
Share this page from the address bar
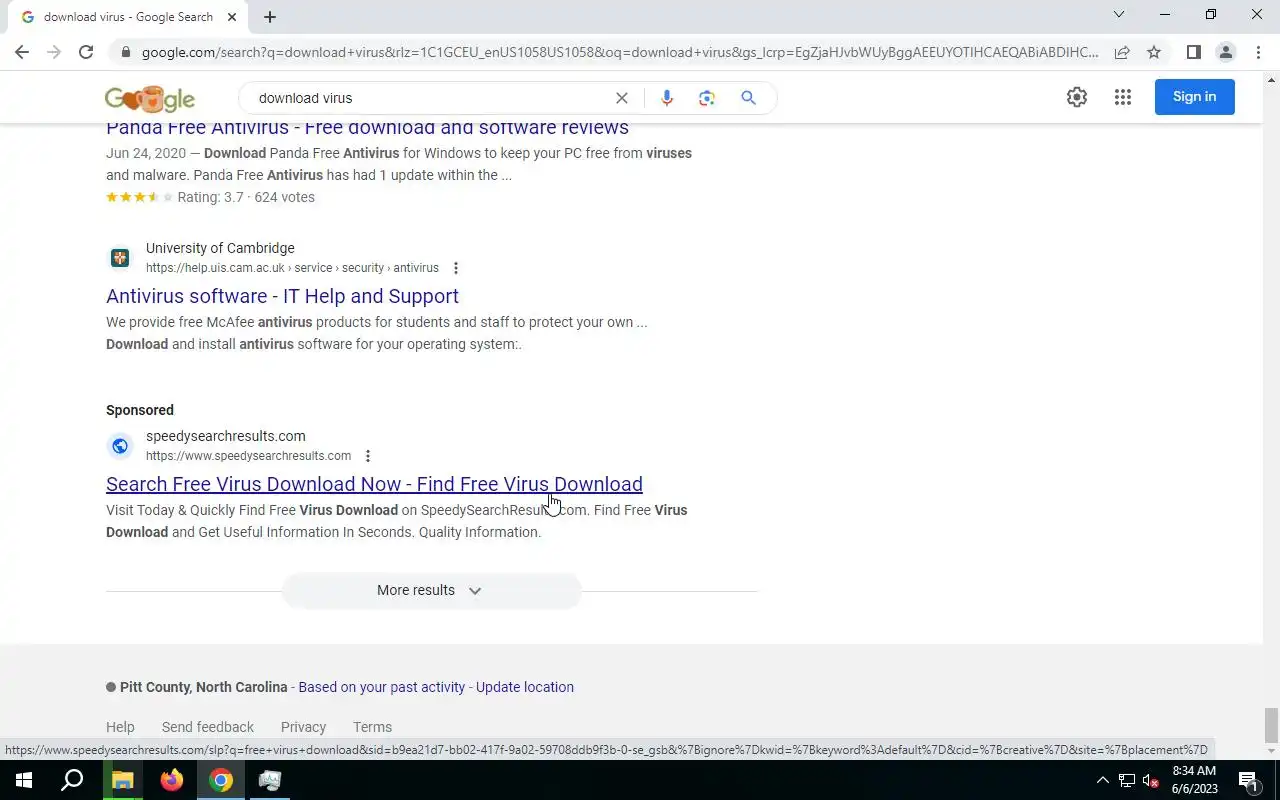[x=1122, y=52]
